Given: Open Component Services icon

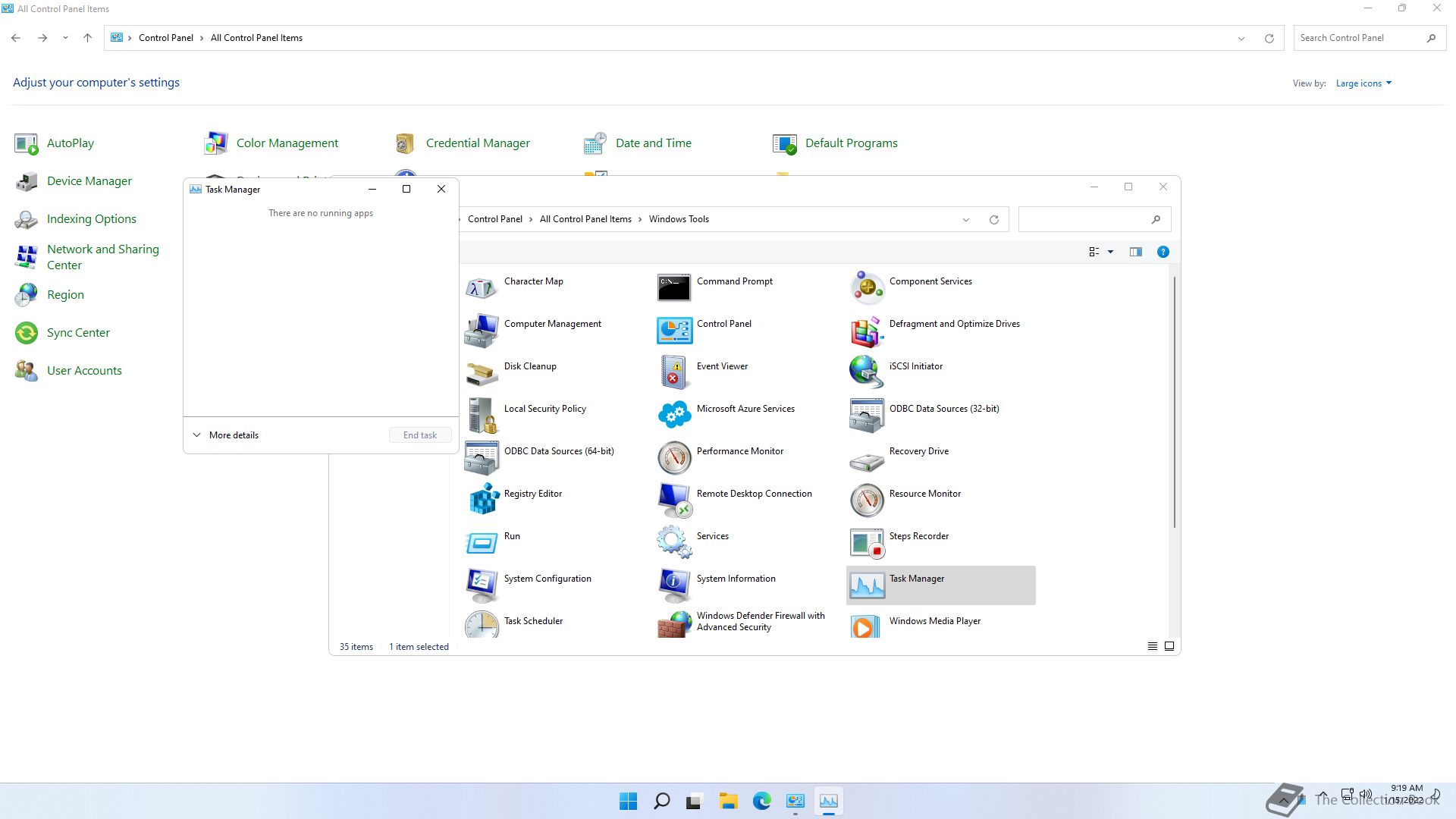Looking at the screenshot, I should [x=866, y=288].
